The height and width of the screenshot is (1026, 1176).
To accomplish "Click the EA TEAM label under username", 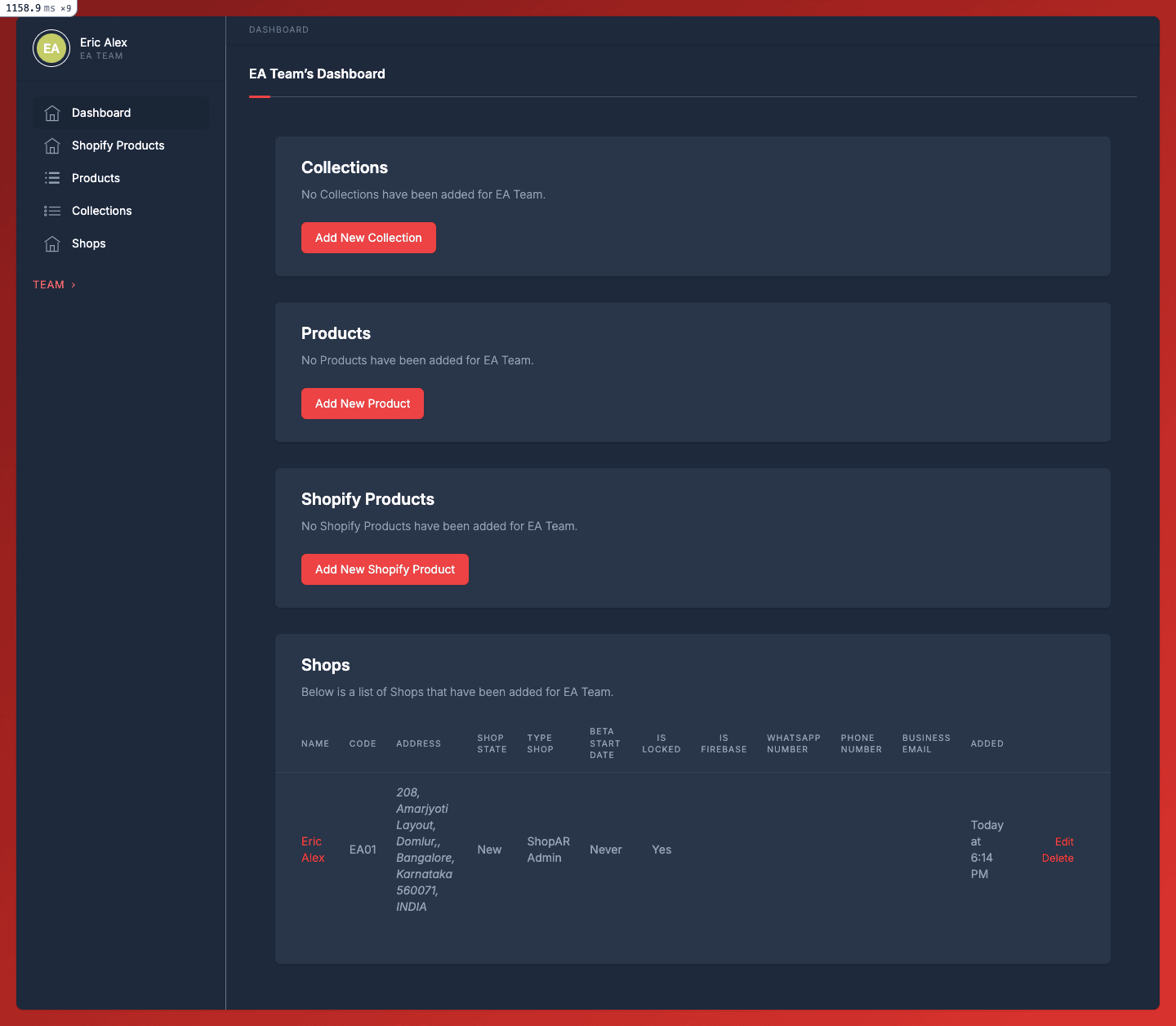I will click(x=101, y=56).
